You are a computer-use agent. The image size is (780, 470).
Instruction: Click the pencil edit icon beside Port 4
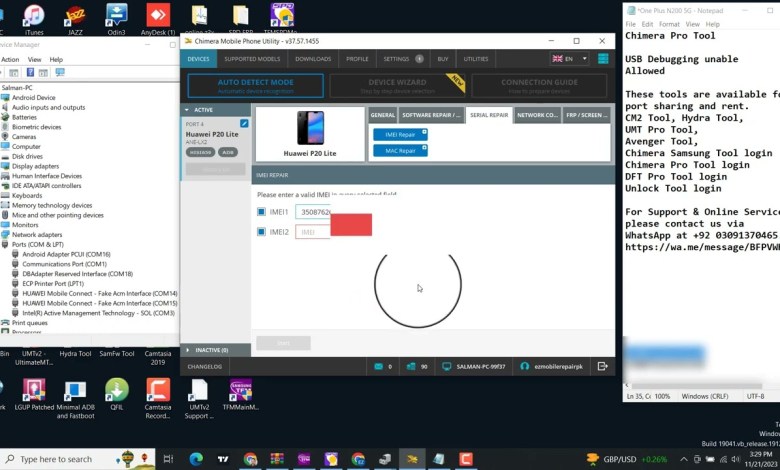[244, 123]
